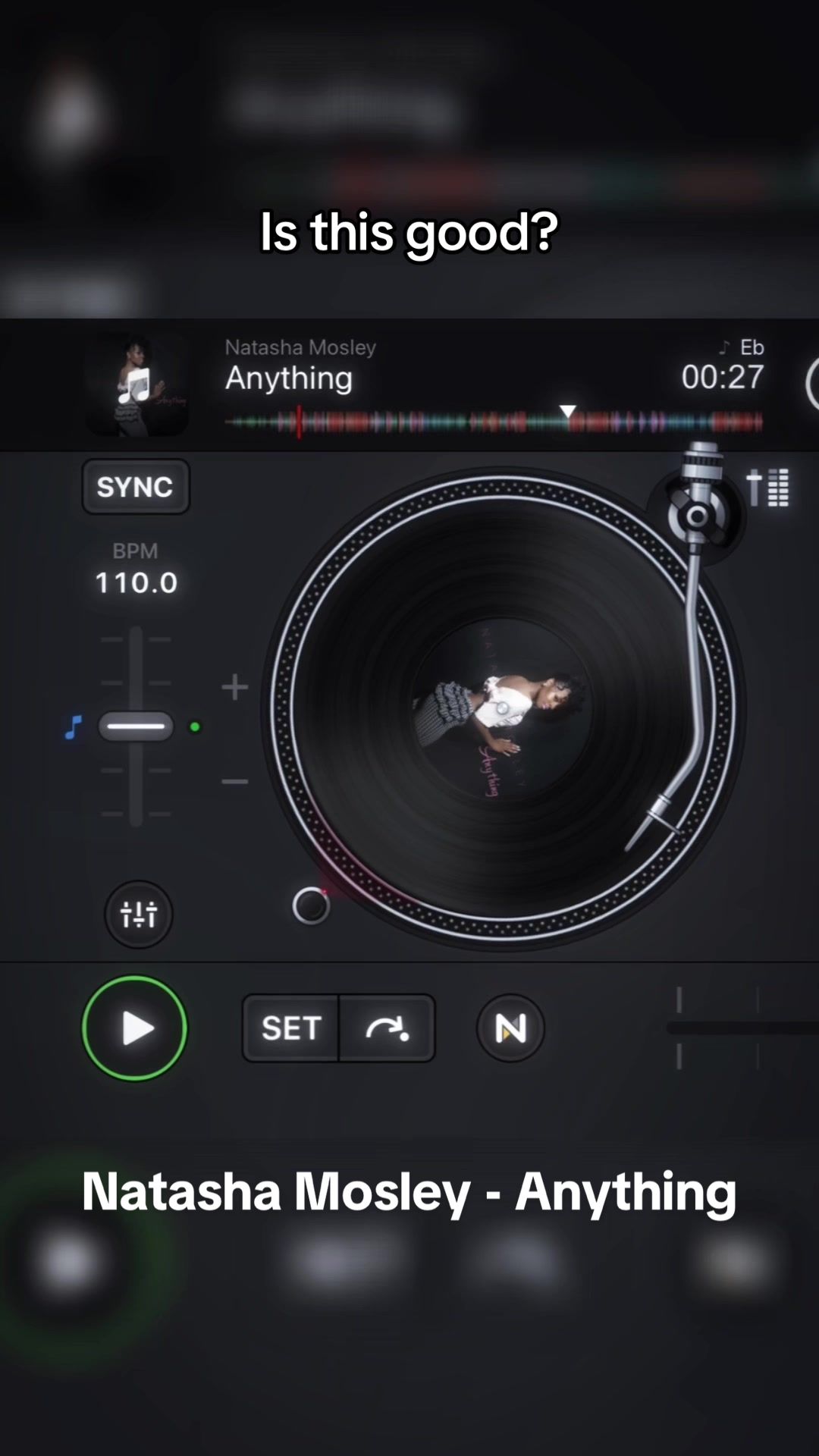
Task: Click the jump-to-cue arrow button
Action: [x=388, y=1028]
